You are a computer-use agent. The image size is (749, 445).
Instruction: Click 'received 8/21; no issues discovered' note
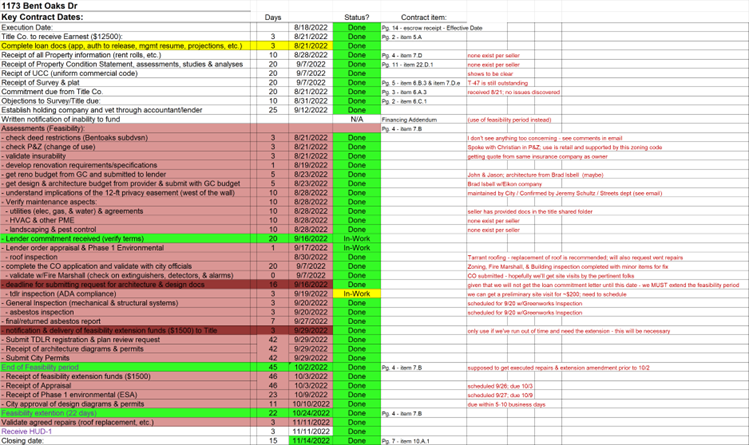coord(514,92)
